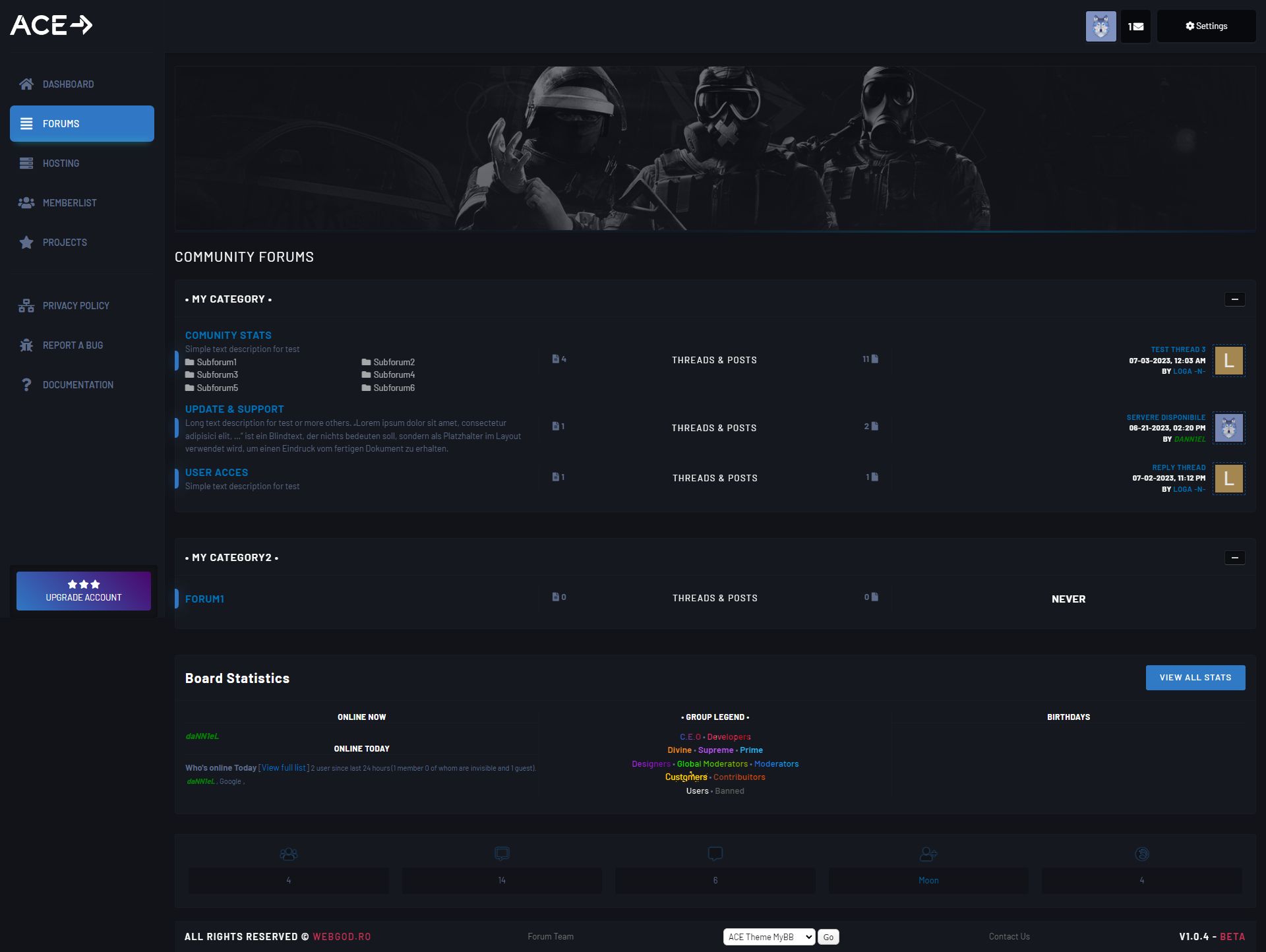Click the Hosting server icon
1266x952 pixels.
point(26,164)
